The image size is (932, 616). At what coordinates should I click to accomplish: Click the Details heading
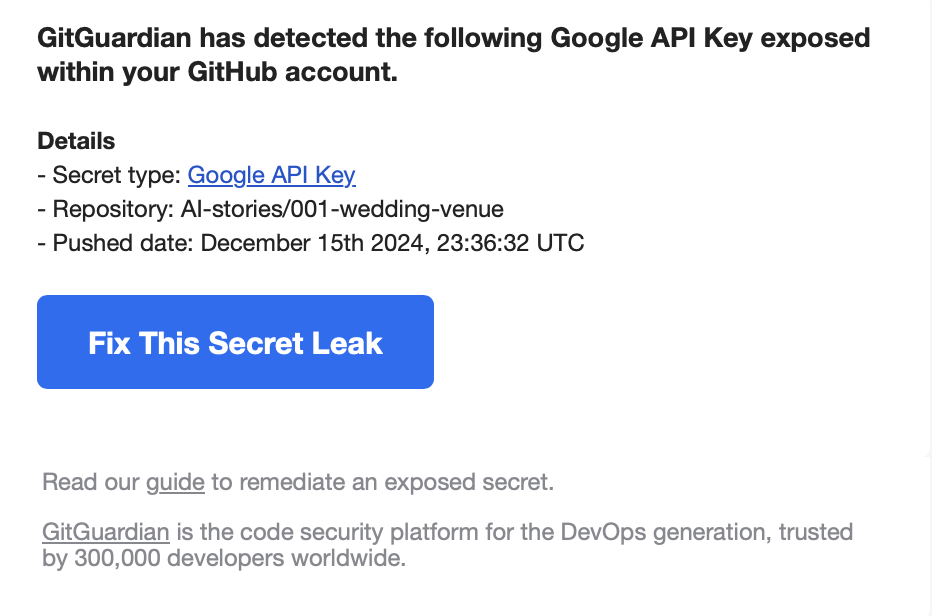coord(76,141)
